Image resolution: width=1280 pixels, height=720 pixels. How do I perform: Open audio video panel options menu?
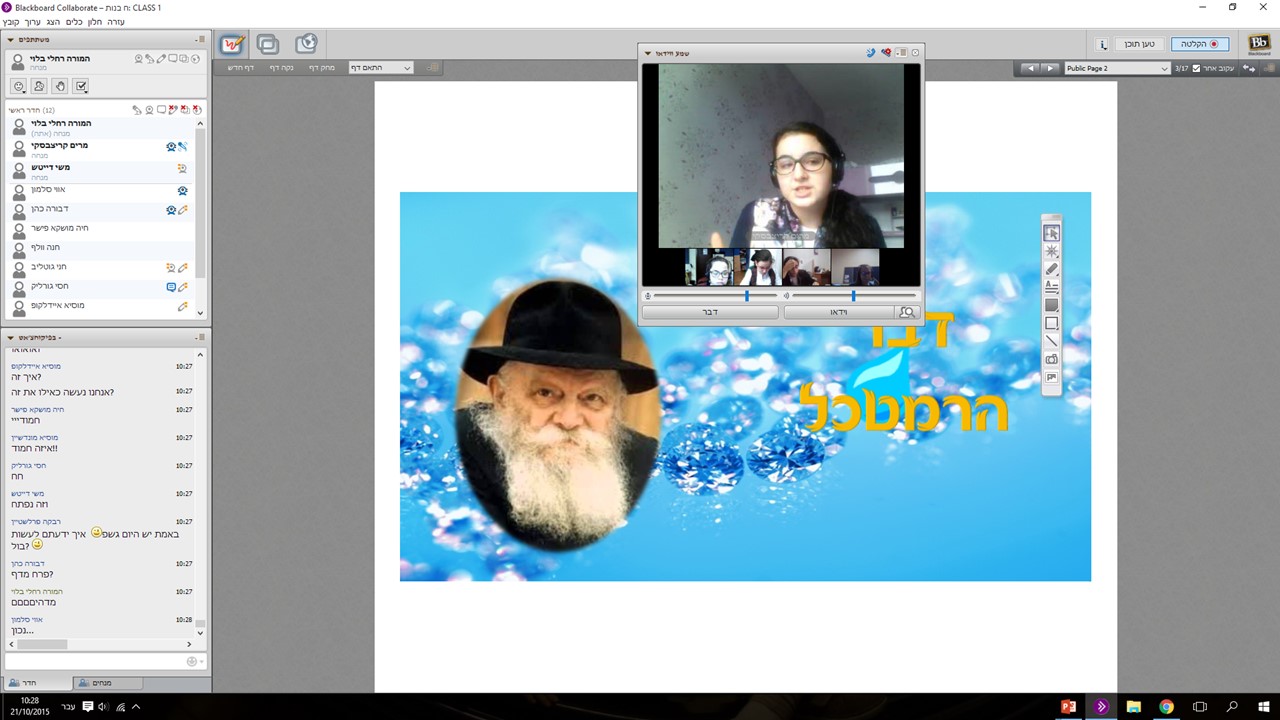pyautogui.click(x=901, y=52)
